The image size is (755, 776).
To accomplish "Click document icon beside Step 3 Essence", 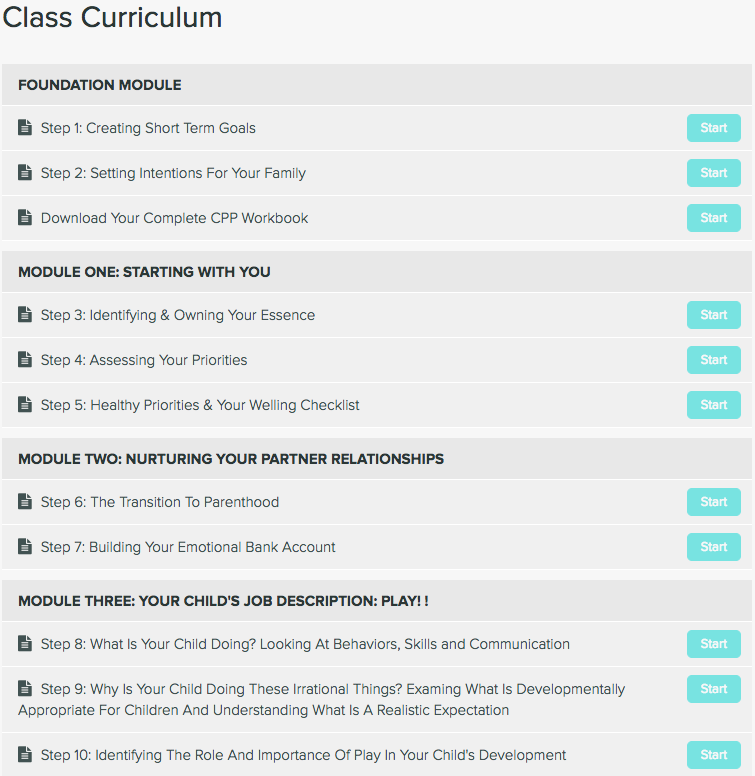I will click(x=25, y=314).
